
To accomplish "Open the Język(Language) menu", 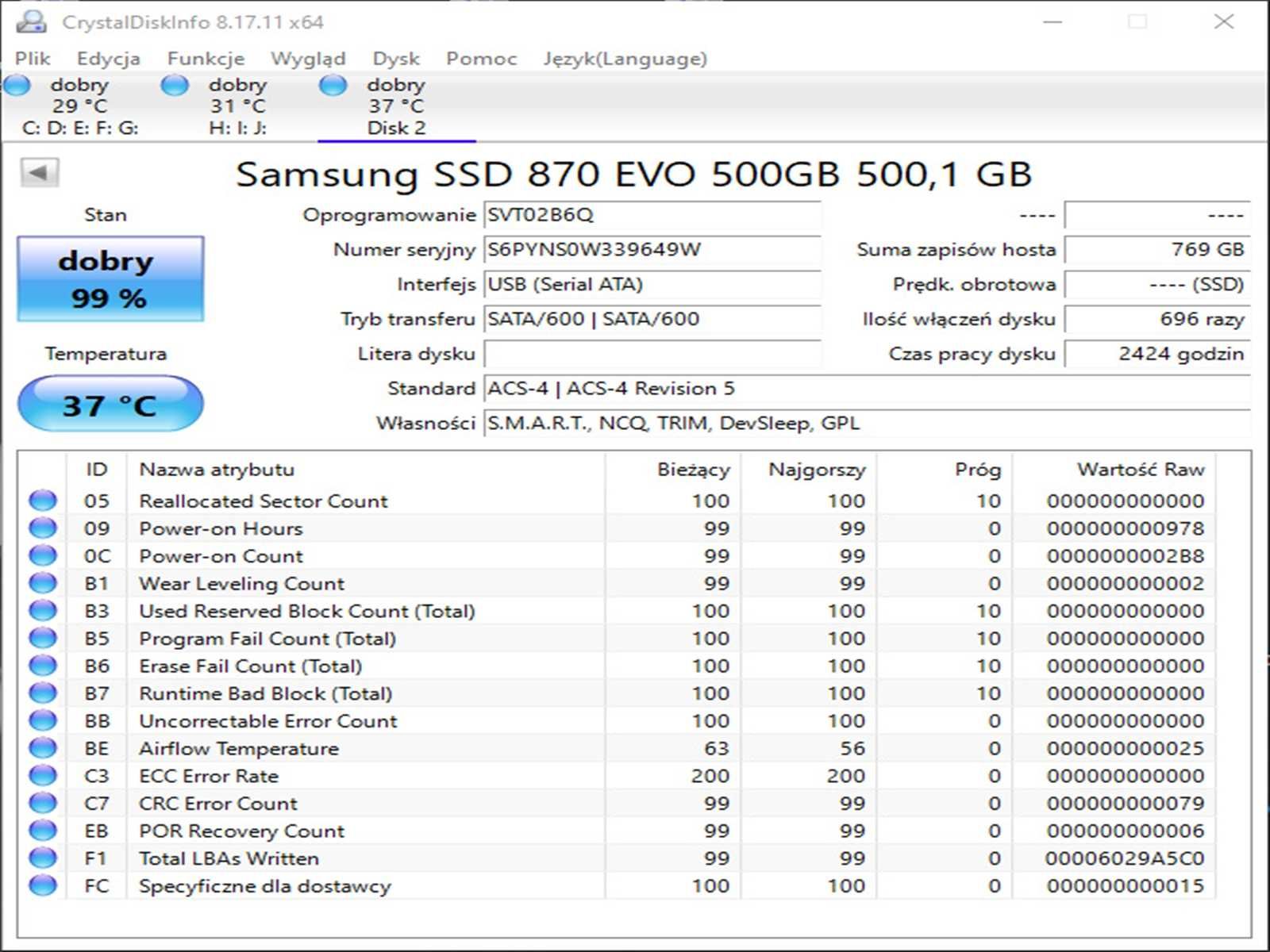I will click(625, 59).
